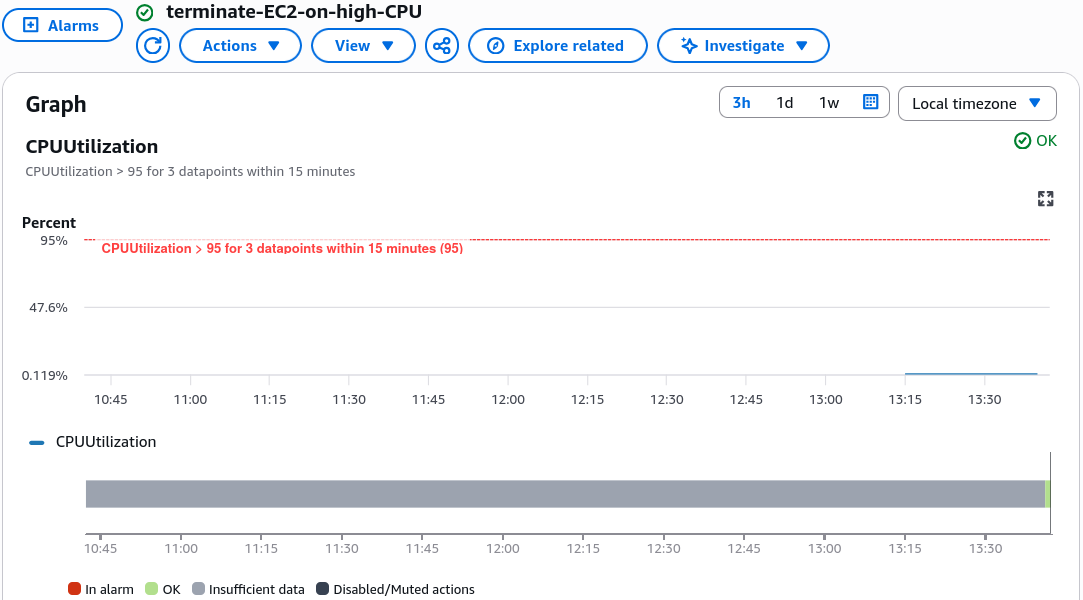Click the Explore related button
The height and width of the screenshot is (600, 1083).
click(x=558, y=46)
